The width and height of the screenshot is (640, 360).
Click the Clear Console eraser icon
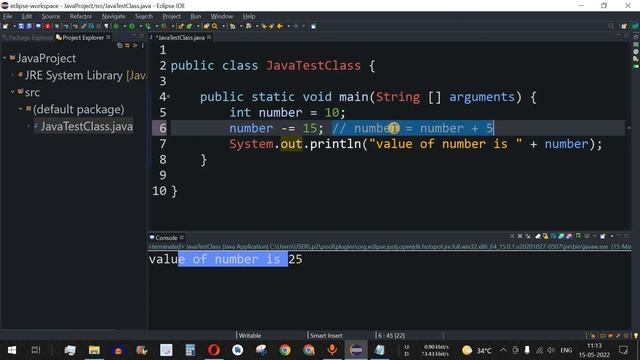pyautogui.click(x=538, y=236)
